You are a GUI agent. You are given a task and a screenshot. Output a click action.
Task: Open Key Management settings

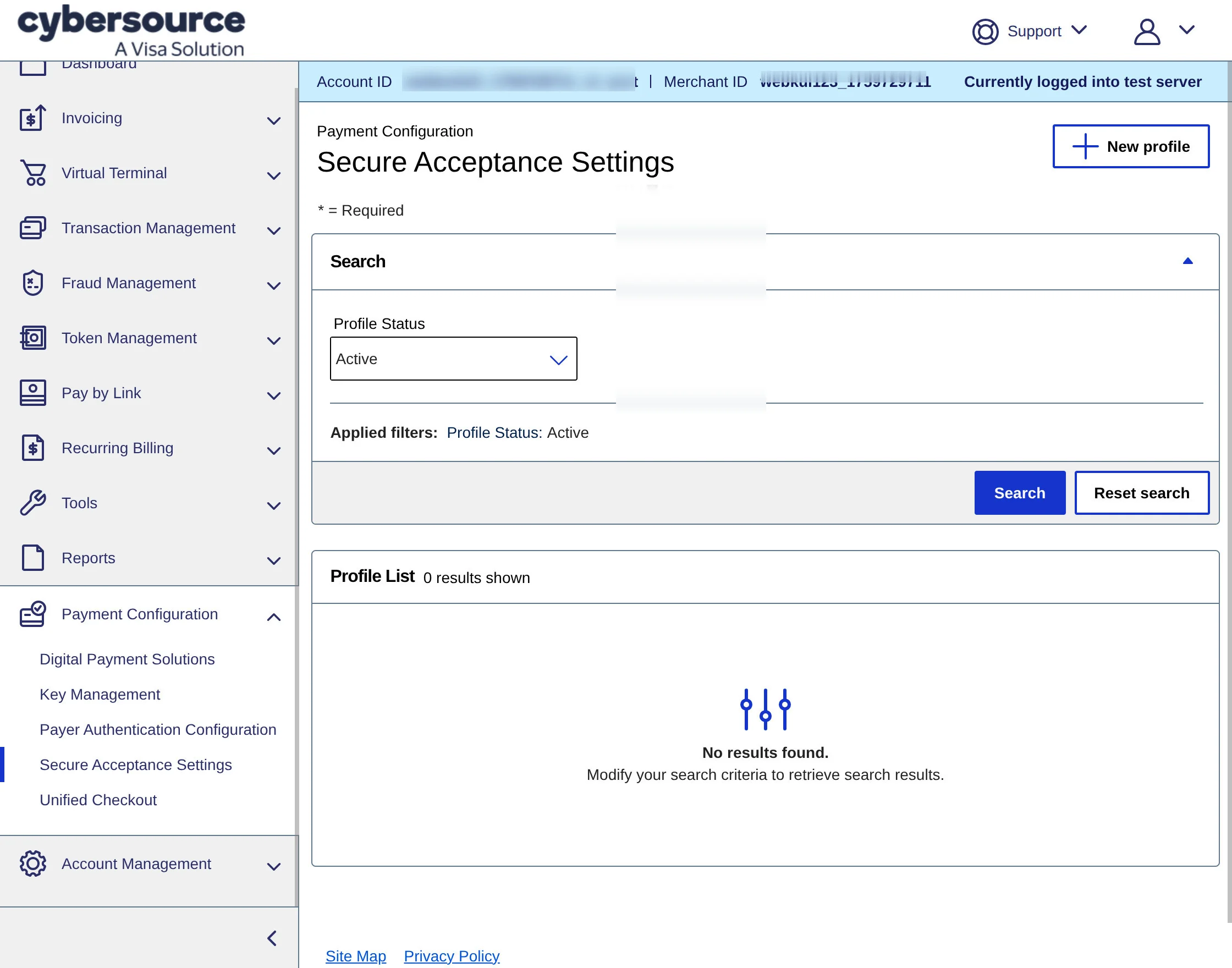(99, 694)
